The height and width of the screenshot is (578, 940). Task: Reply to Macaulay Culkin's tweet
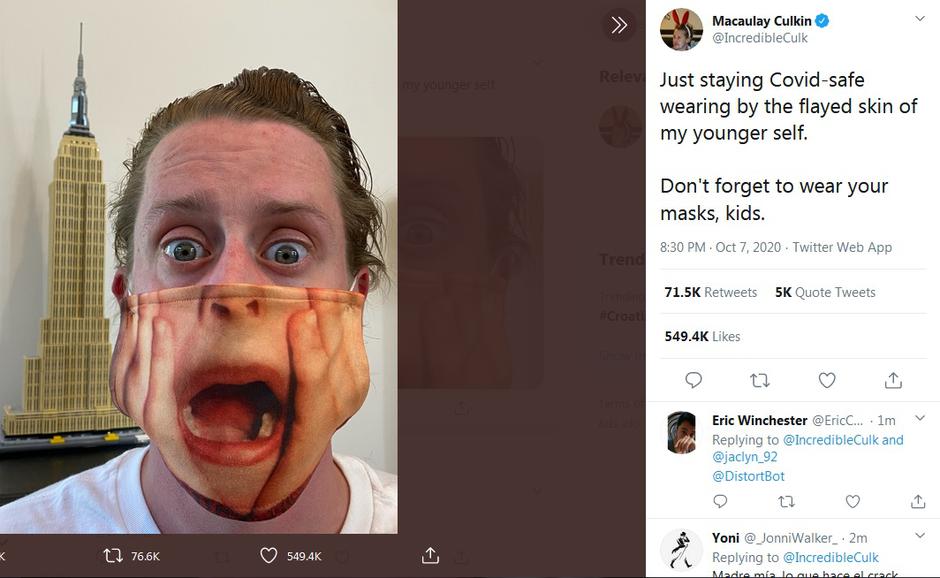click(x=693, y=380)
